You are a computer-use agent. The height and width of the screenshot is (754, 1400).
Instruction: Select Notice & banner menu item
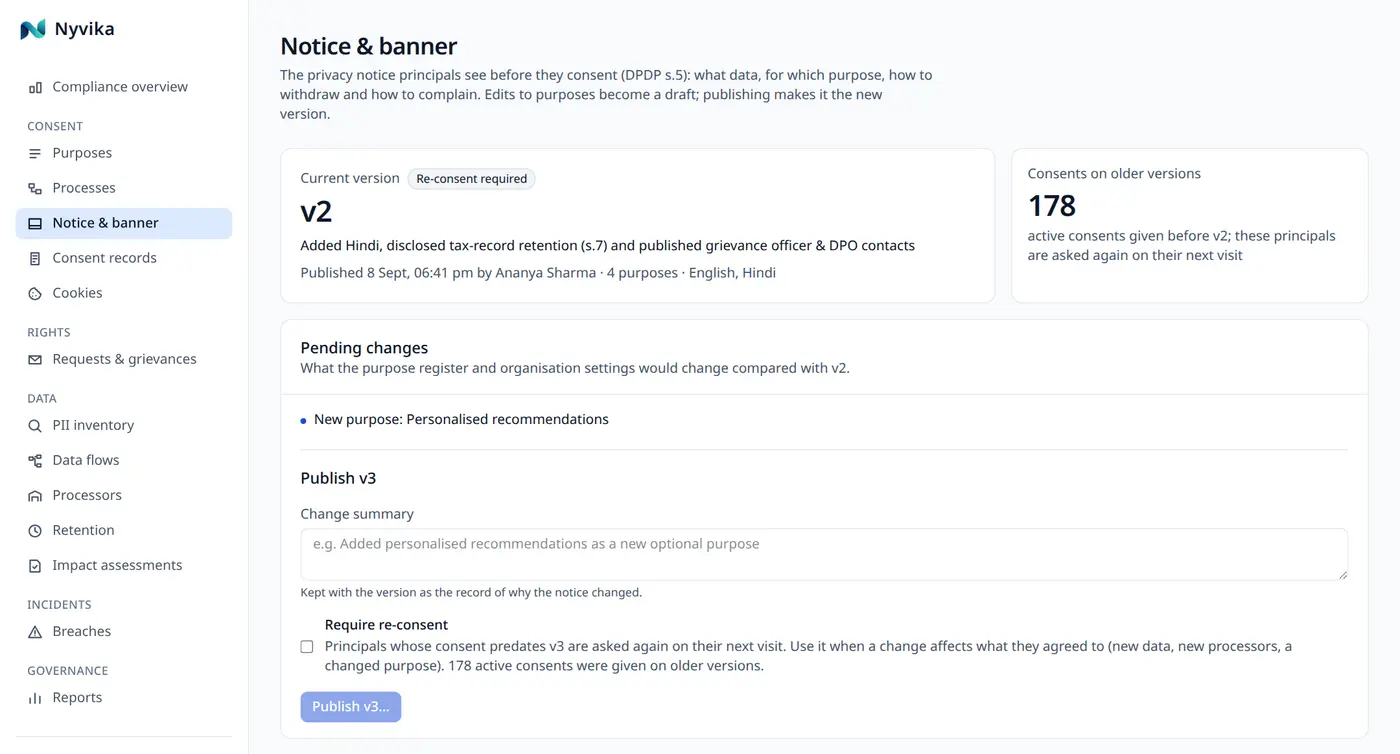pos(124,223)
